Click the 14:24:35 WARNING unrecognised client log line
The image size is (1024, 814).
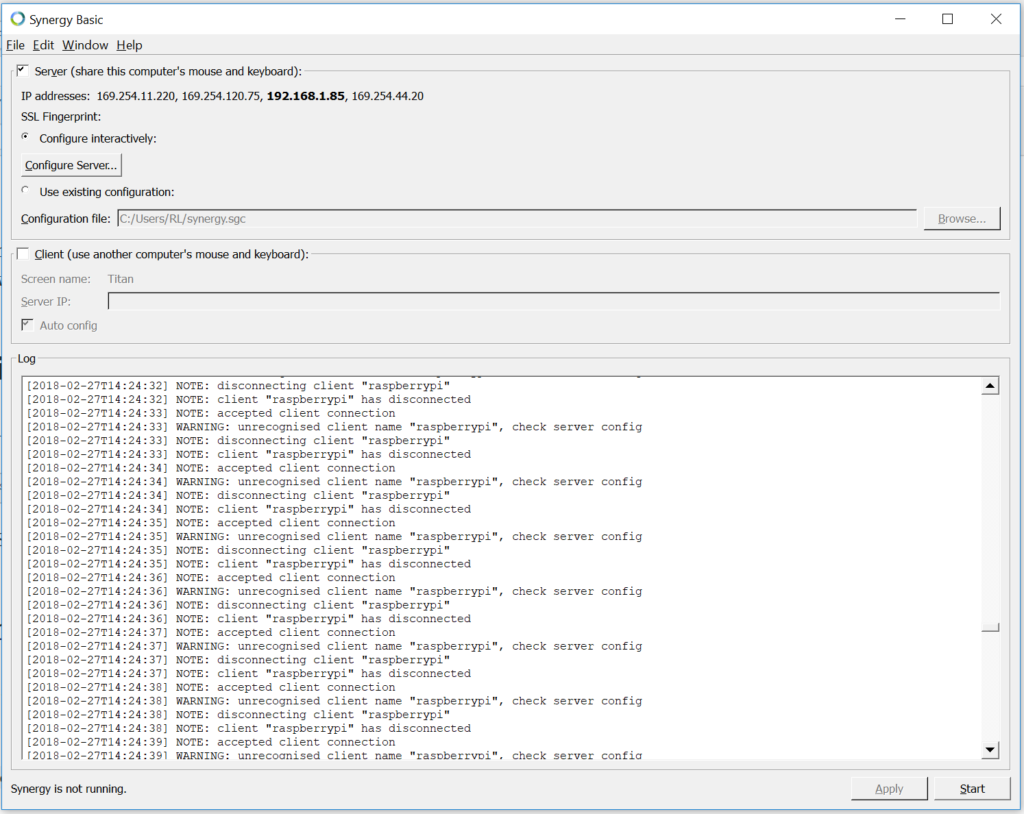[x=334, y=536]
